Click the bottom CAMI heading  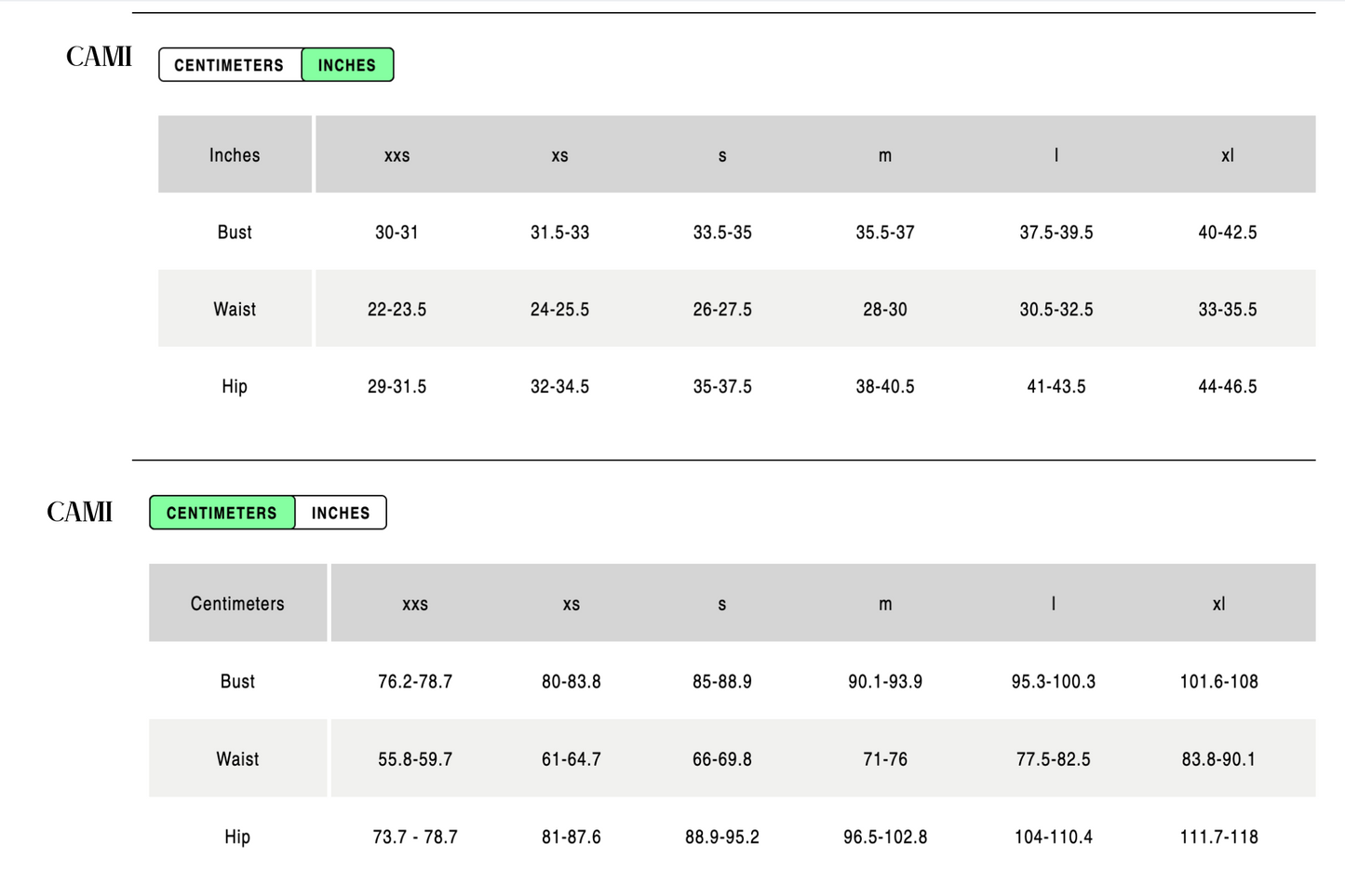[80, 513]
